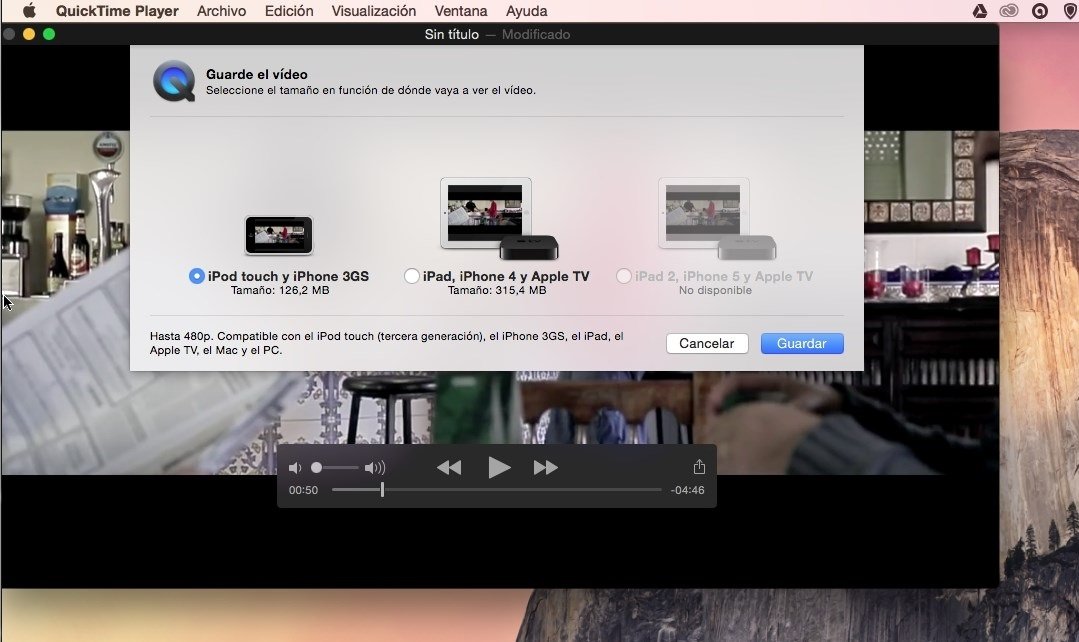Click the Sin título window title
Screen dimensions: 1079x642
point(451,34)
